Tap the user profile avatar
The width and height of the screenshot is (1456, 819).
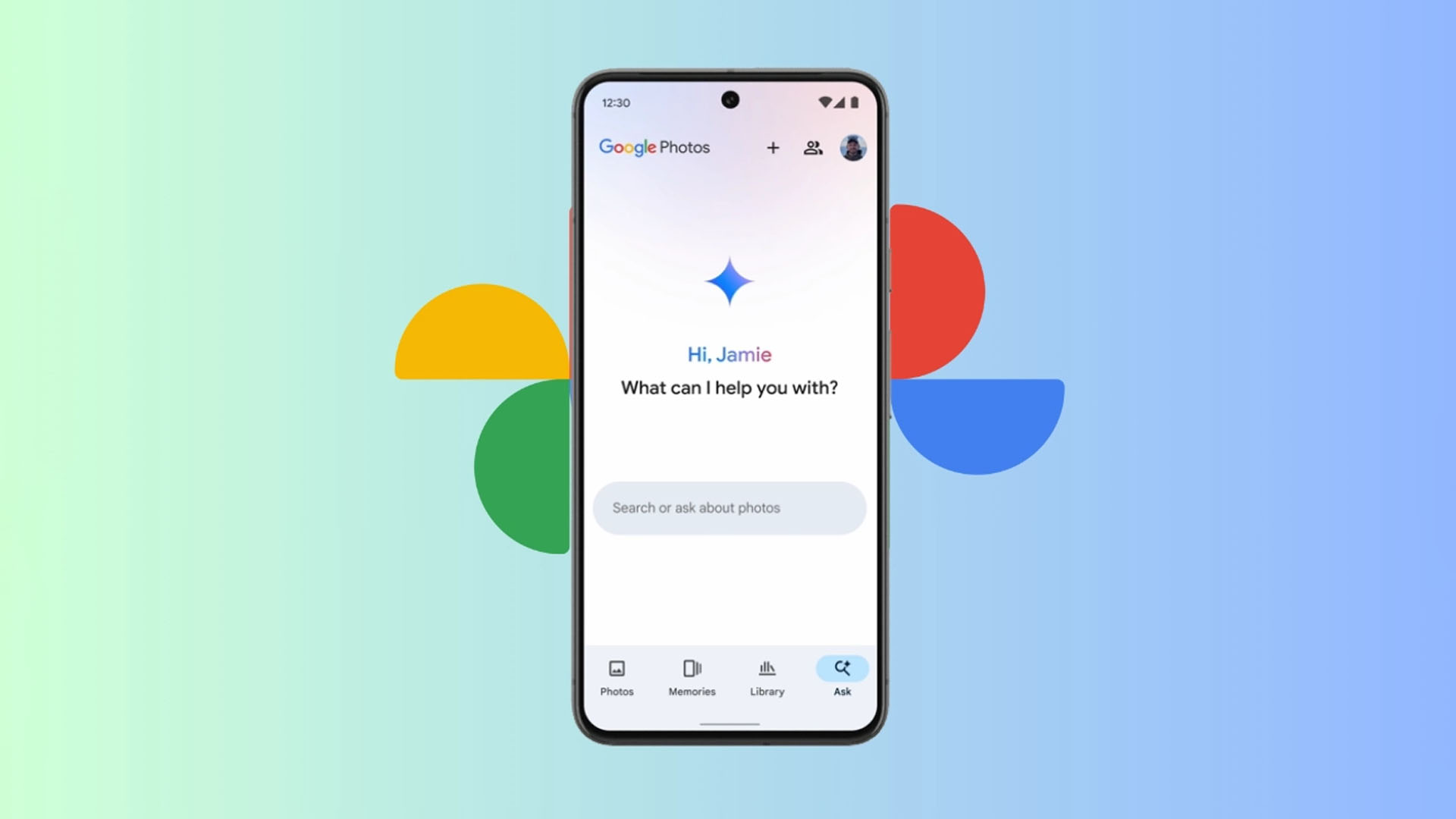853,148
